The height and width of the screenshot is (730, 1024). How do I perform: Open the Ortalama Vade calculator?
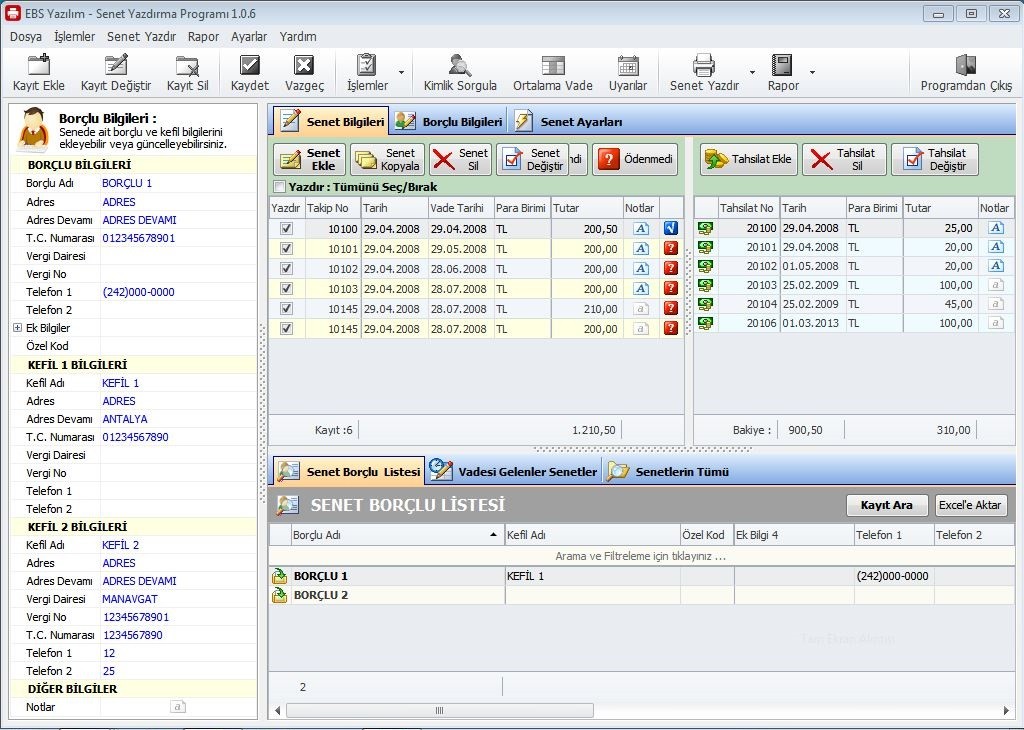553,66
